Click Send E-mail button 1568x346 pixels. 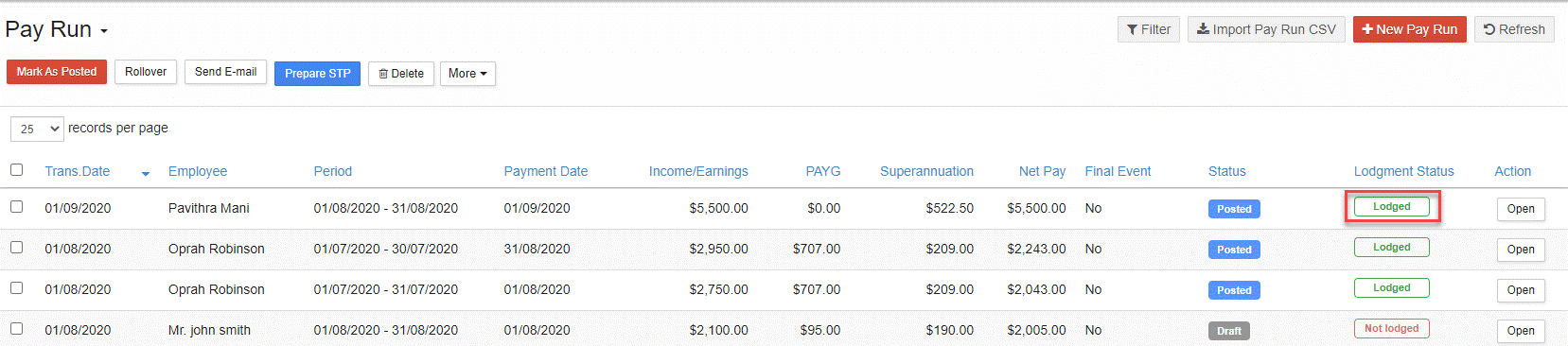(x=225, y=72)
